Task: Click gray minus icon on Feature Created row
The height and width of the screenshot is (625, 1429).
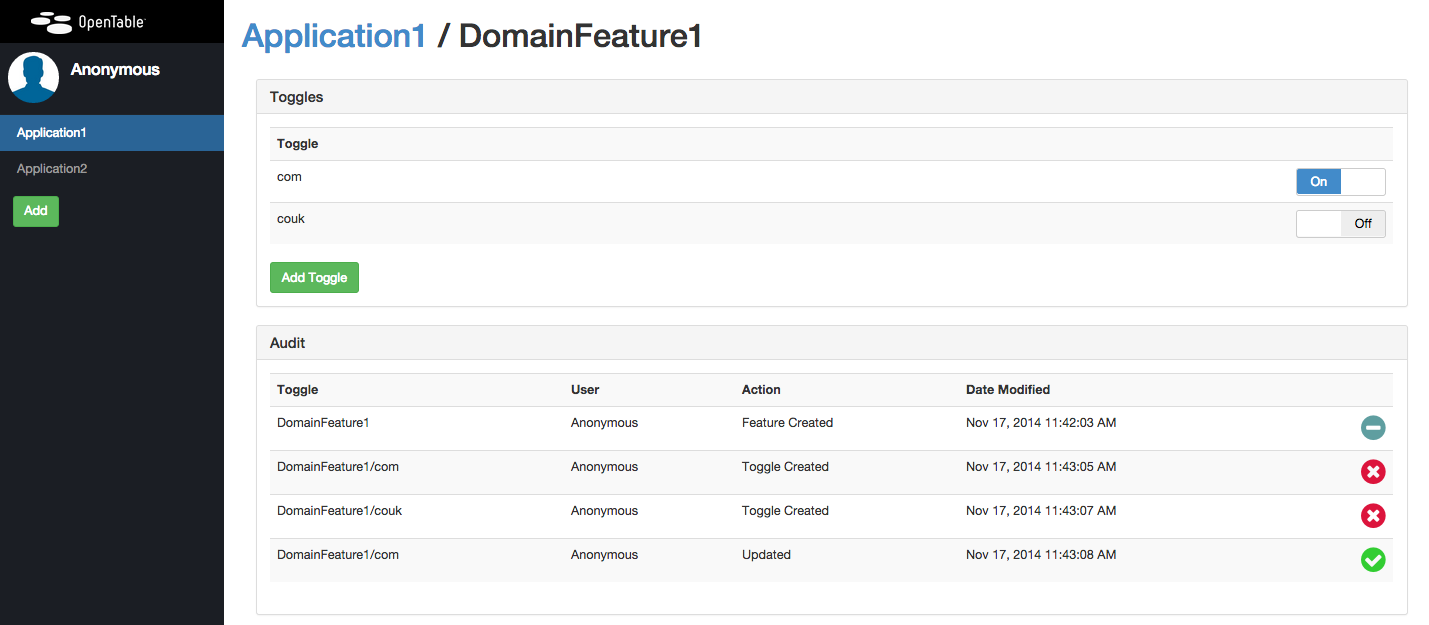Action: [x=1373, y=428]
